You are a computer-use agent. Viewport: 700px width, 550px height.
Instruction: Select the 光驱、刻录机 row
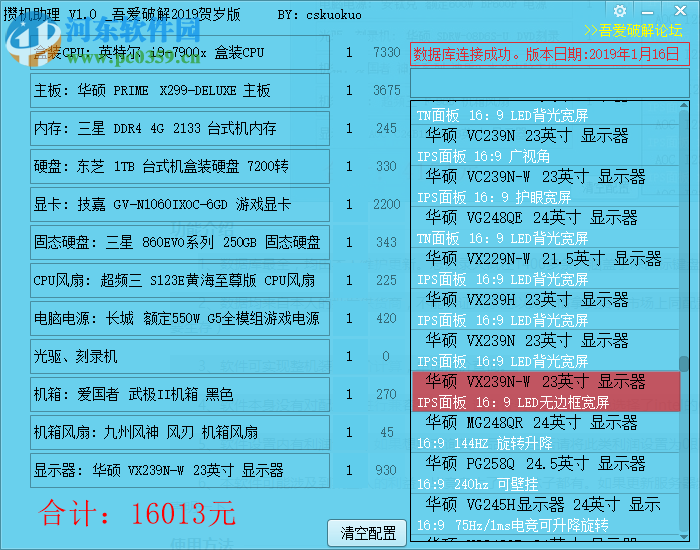point(180,356)
